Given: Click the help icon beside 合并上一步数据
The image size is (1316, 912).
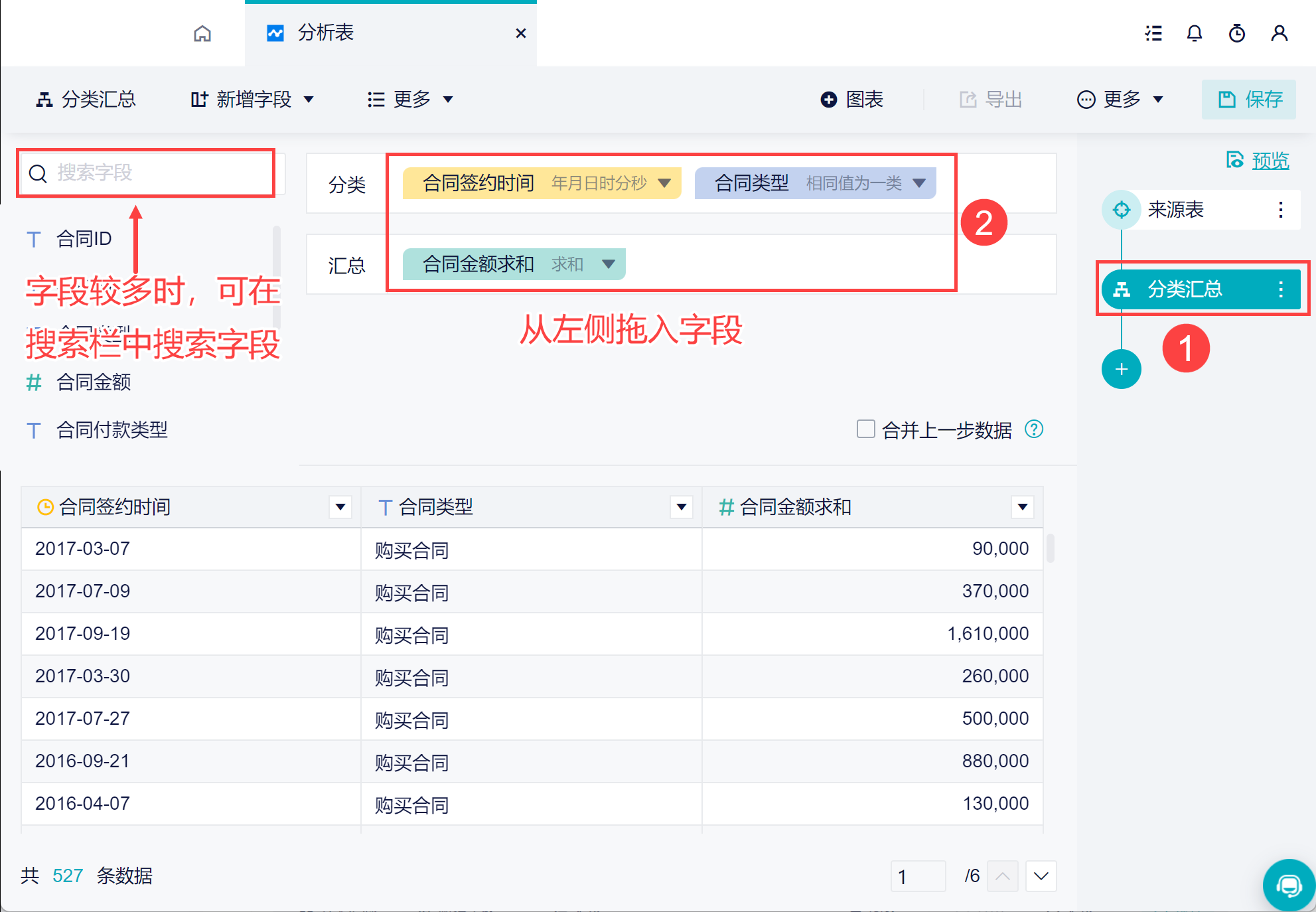Looking at the screenshot, I should (x=1034, y=429).
